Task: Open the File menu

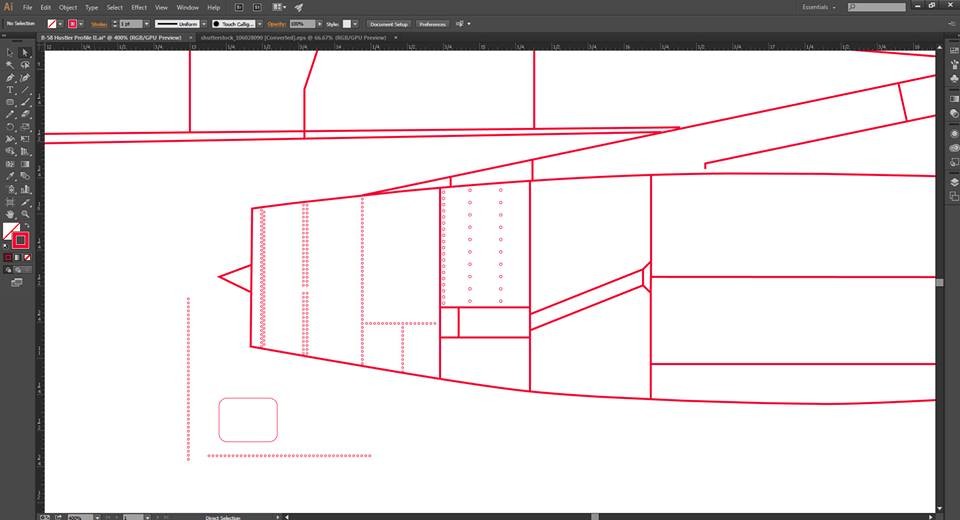Action: tap(28, 7)
